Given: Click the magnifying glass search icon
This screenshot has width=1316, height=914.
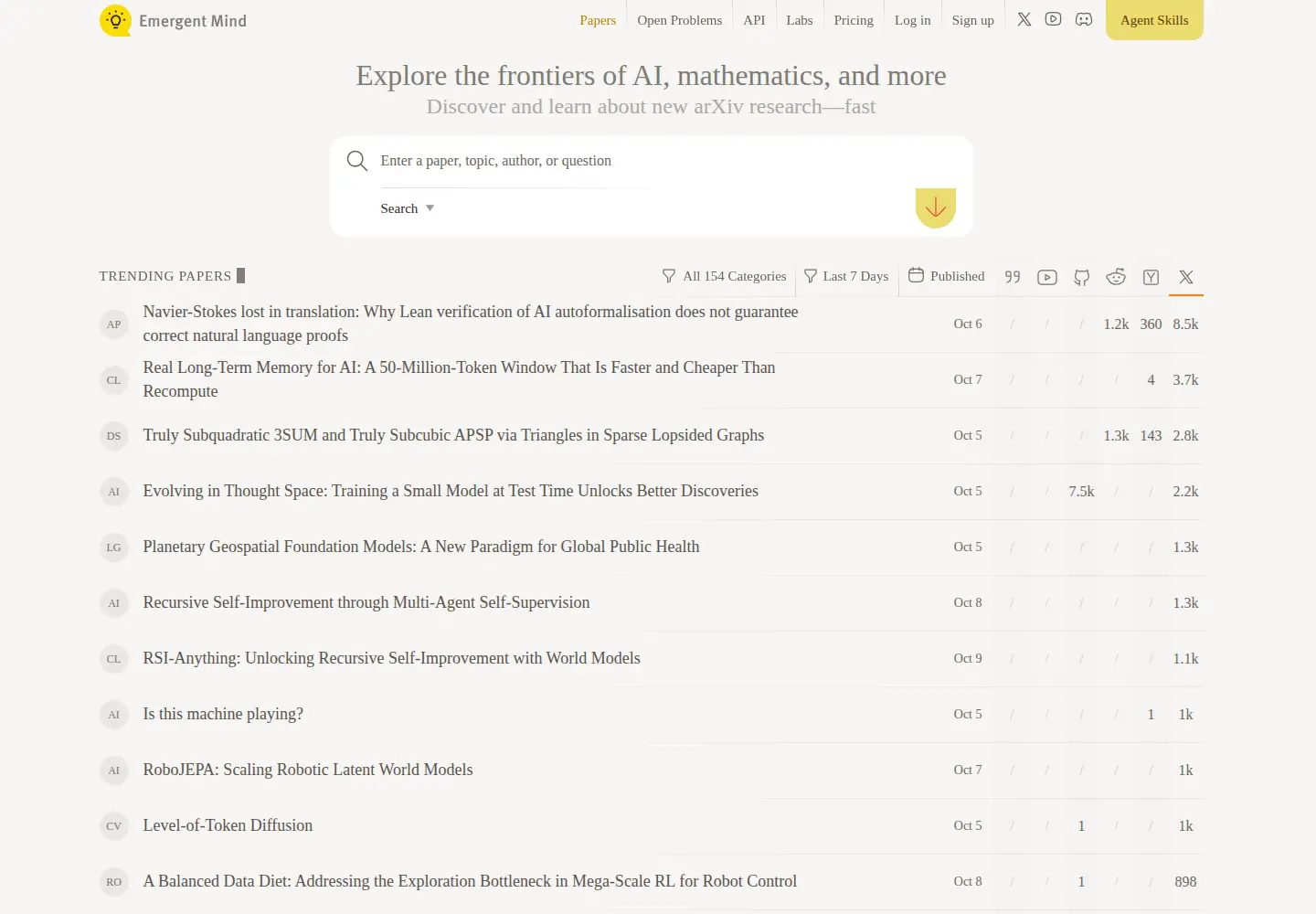Looking at the screenshot, I should 357,161.
